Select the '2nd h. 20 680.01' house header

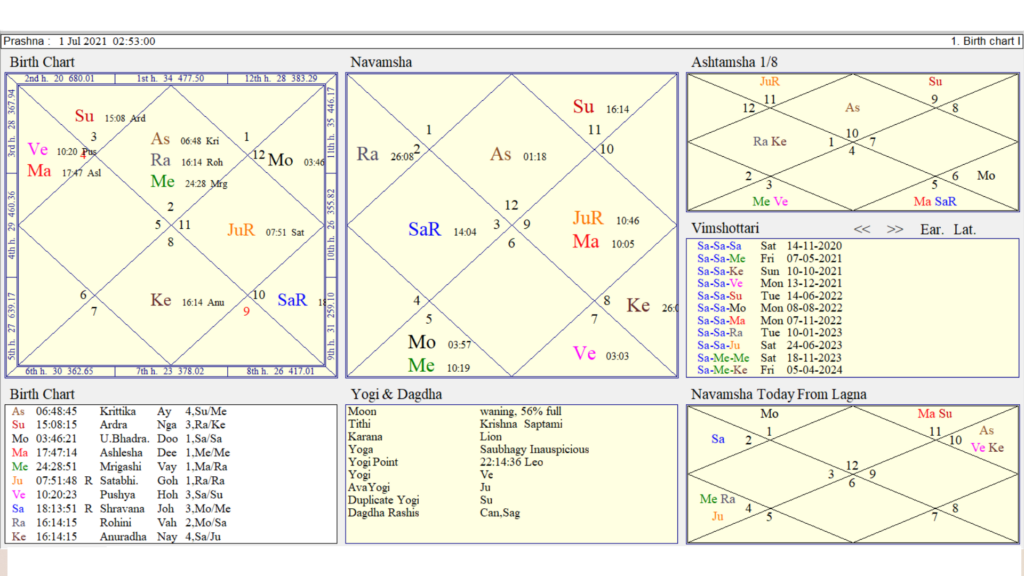click(60, 78)
